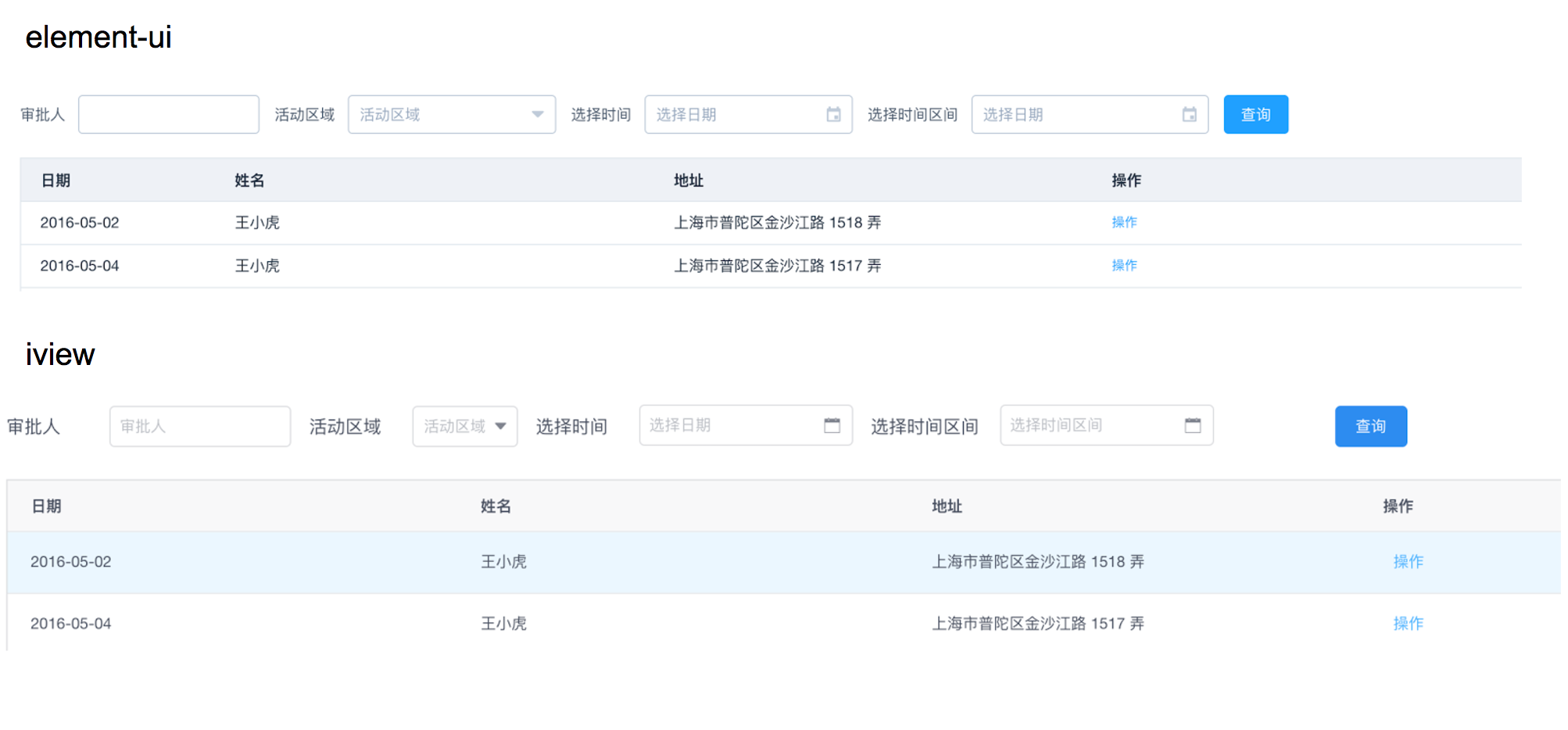Click the iview heading text

(60, 354)
